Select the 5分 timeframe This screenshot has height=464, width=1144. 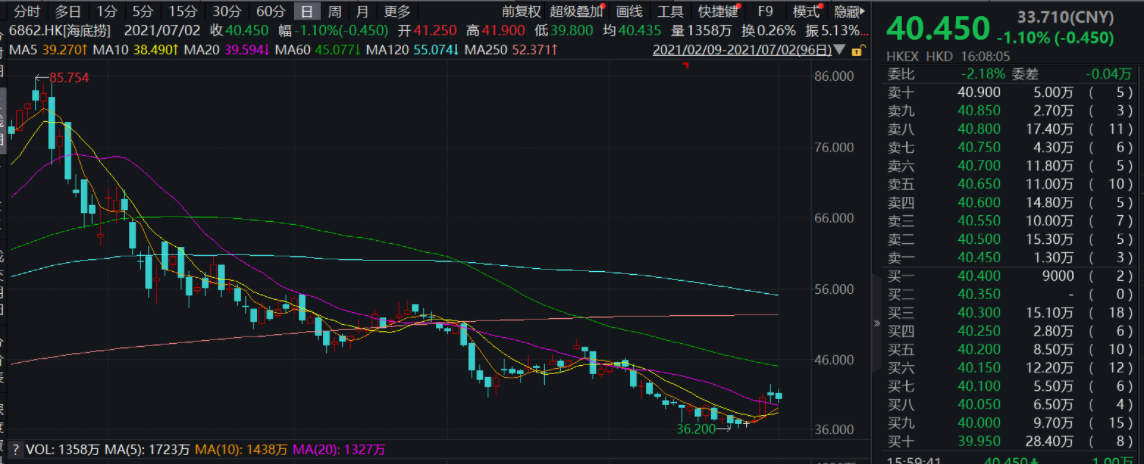pos(142,12)
